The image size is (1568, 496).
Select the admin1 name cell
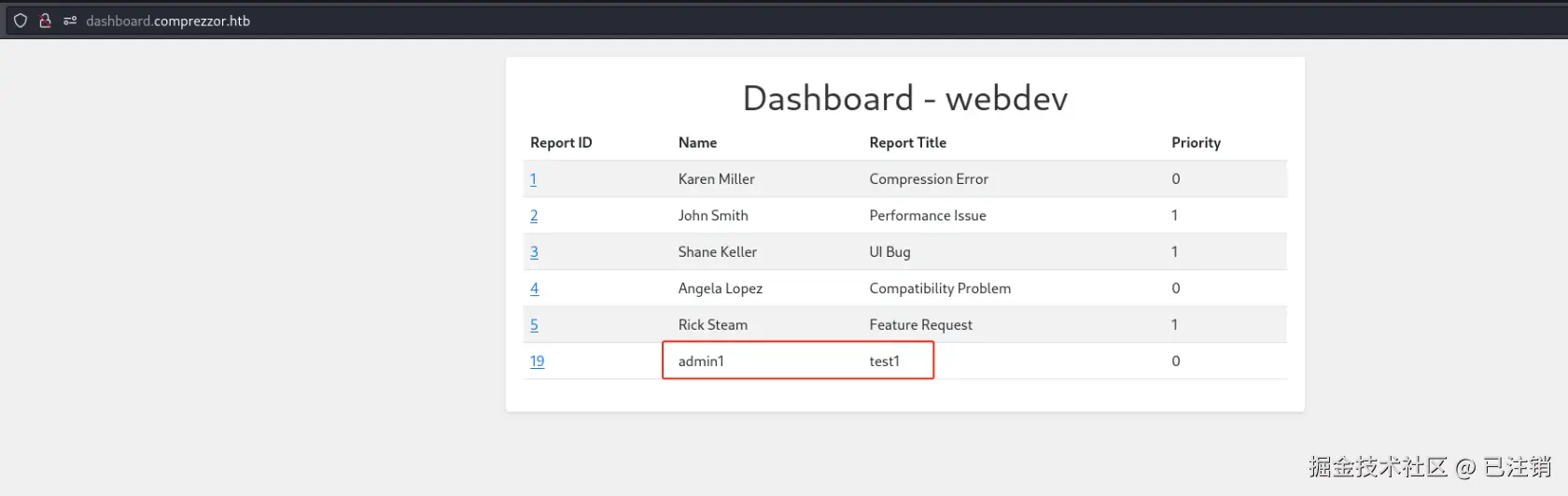coord(701,361)
